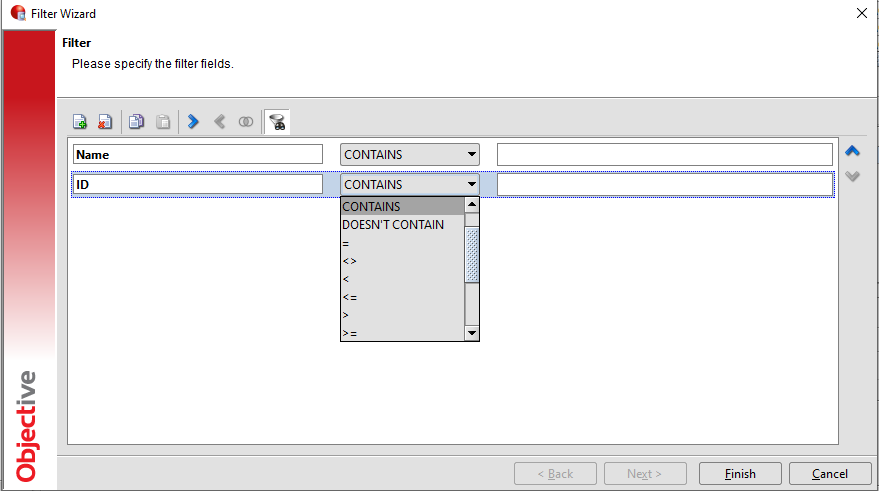The image size is (879, 491).
Task: Click the Name field label box
Action: point(197,155)
